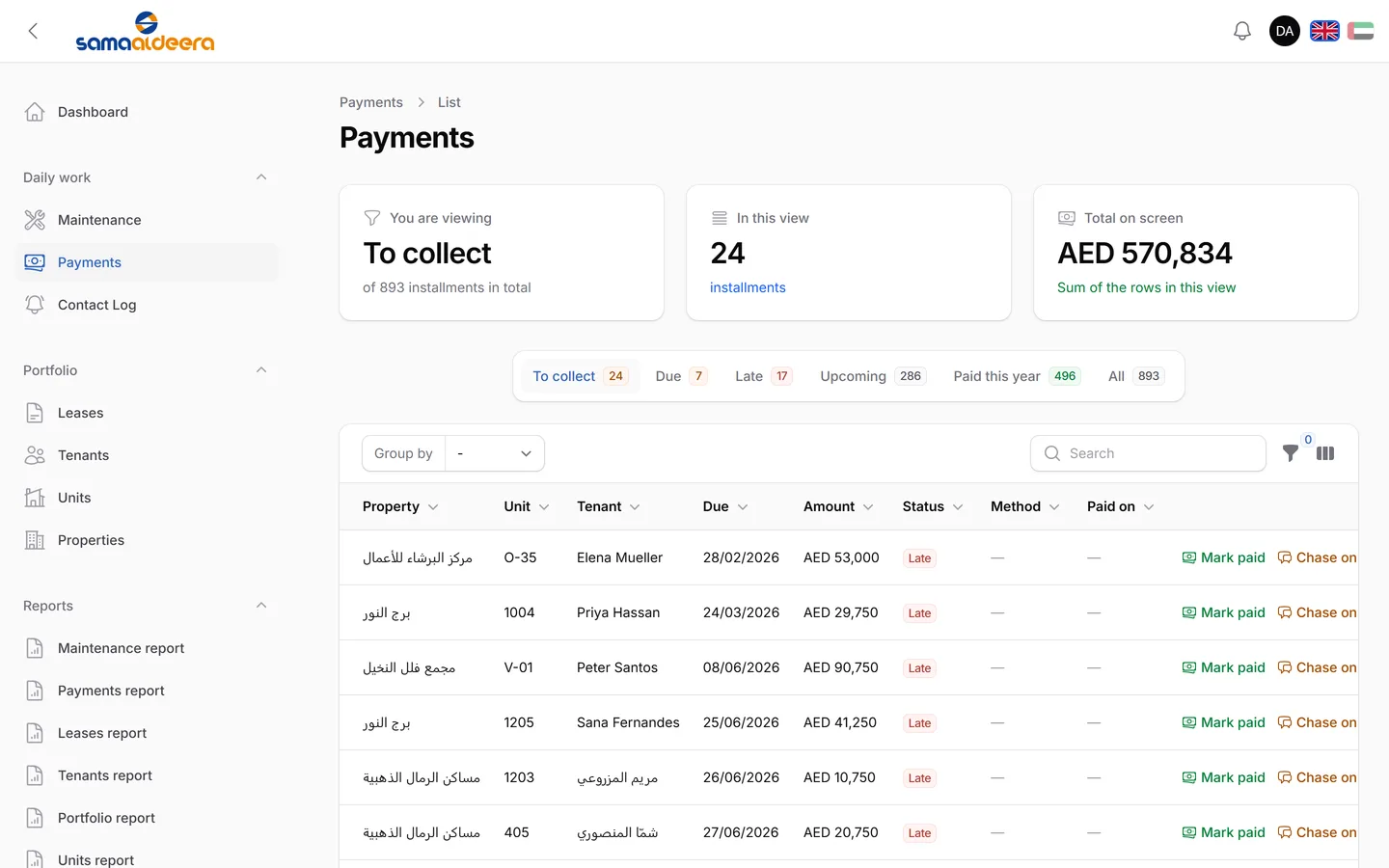Switch language to UAE flag
The width and height of the screenshot is (1389, 868).
pyautogui.click(x=1360, y=31)
